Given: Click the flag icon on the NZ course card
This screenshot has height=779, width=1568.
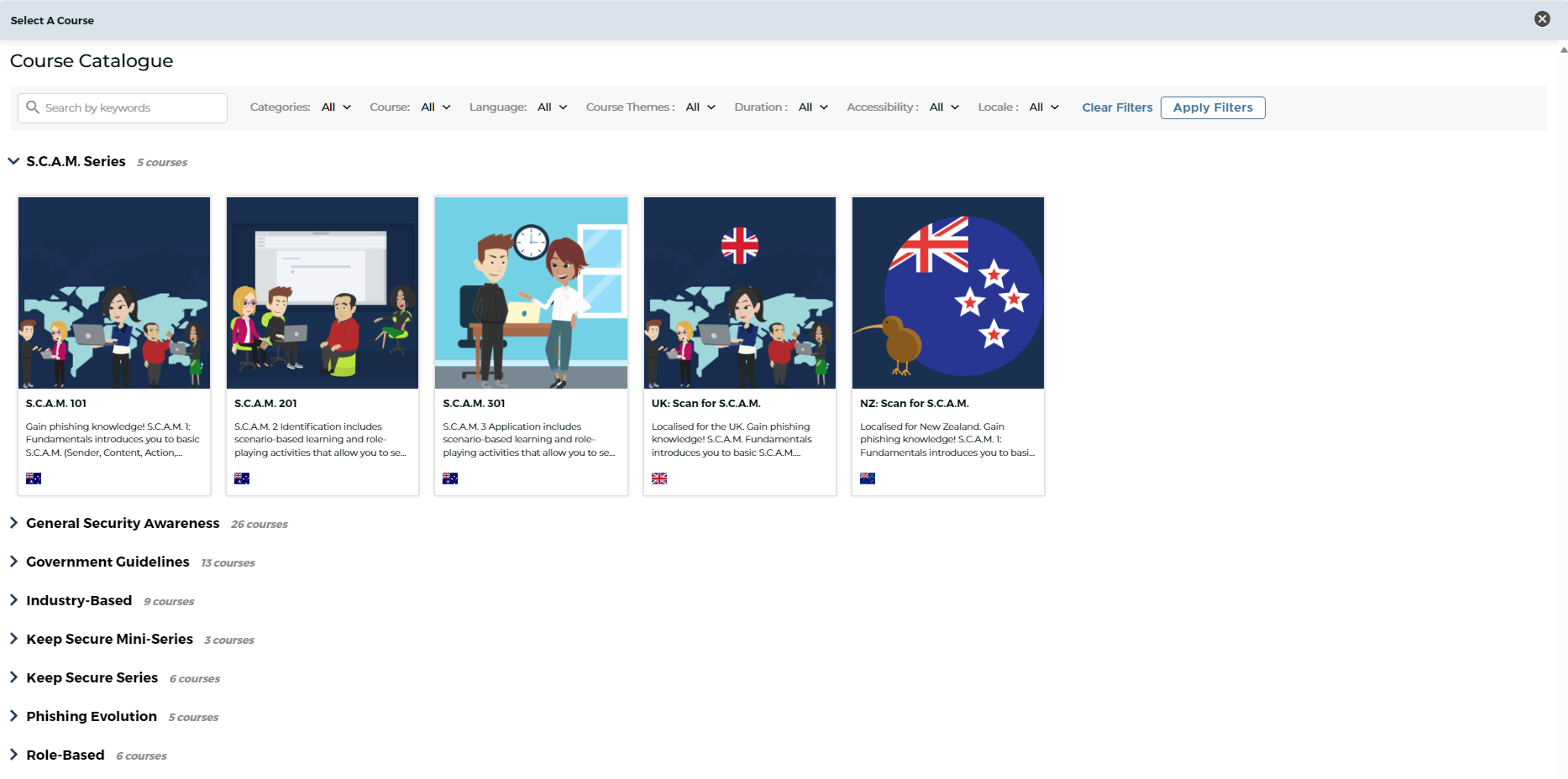Looking at the screenshot, I should [x=868, y=478].
